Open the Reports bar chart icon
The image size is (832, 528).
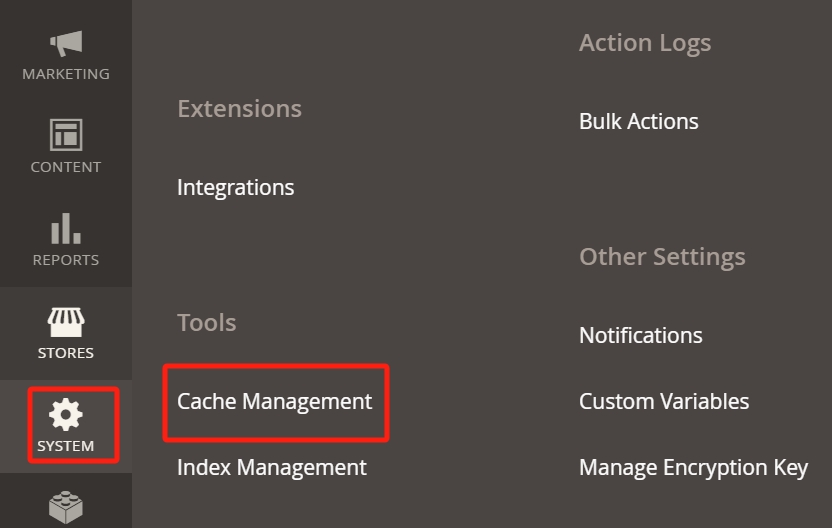point(66,228)
